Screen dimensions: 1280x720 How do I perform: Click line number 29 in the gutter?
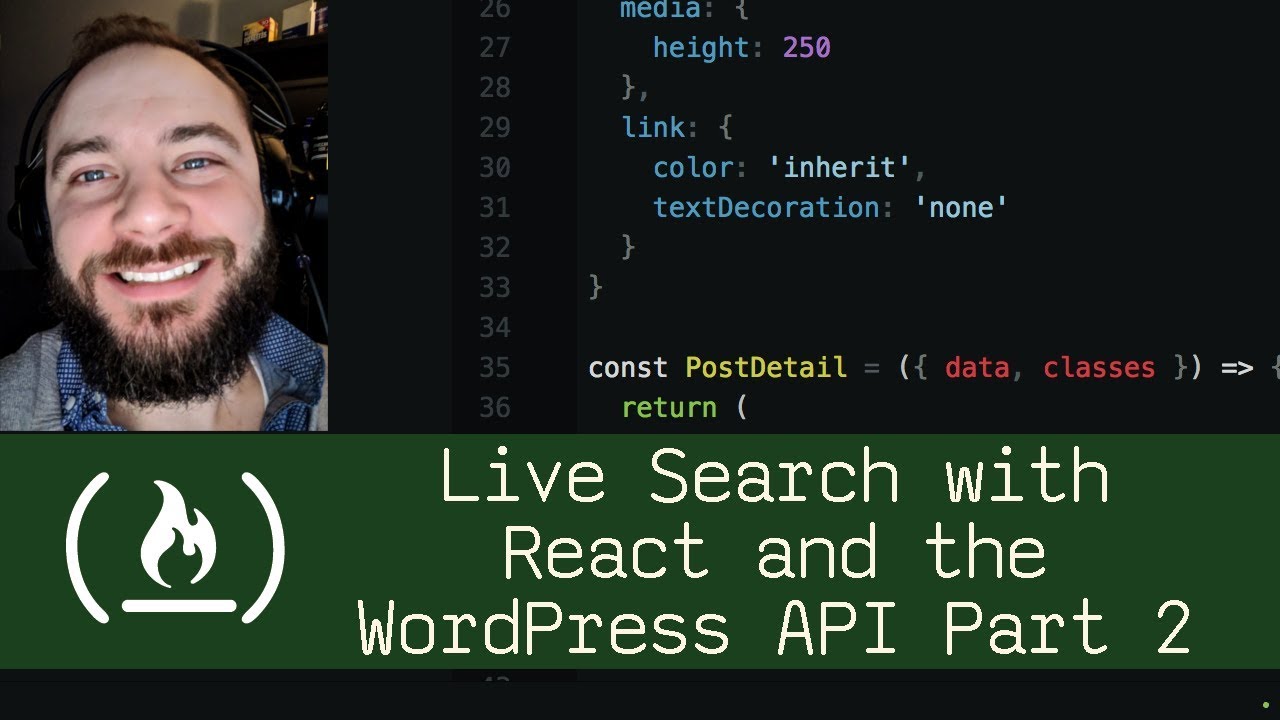[495, 127]
